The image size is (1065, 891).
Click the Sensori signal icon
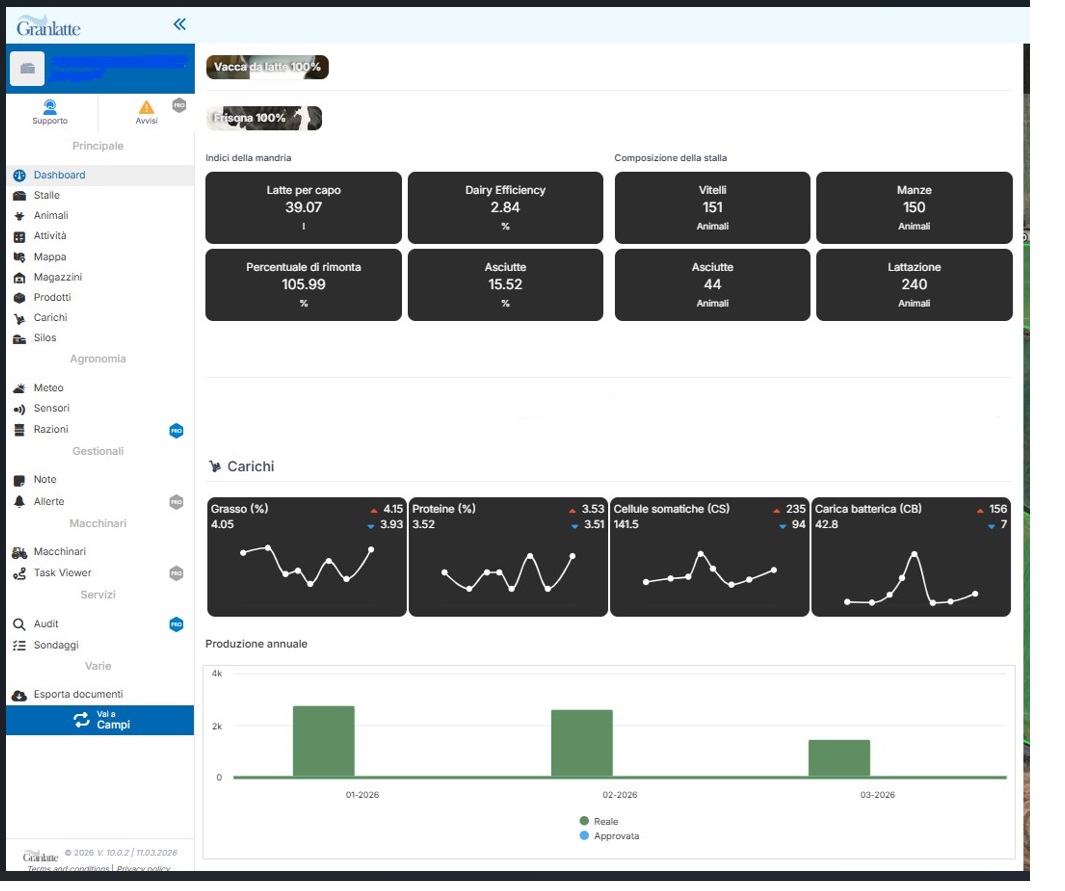(x=19, y=409)
